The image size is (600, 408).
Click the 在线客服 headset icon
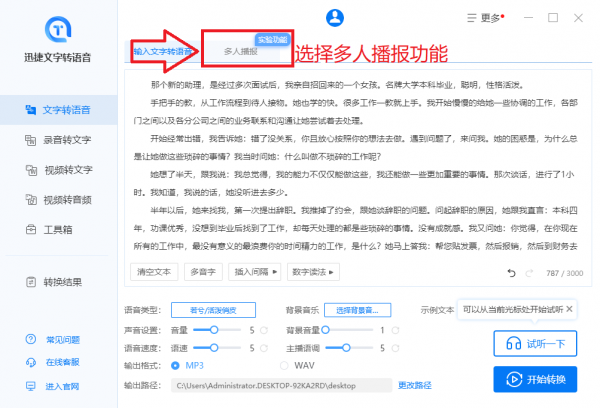tap(31, 362)
